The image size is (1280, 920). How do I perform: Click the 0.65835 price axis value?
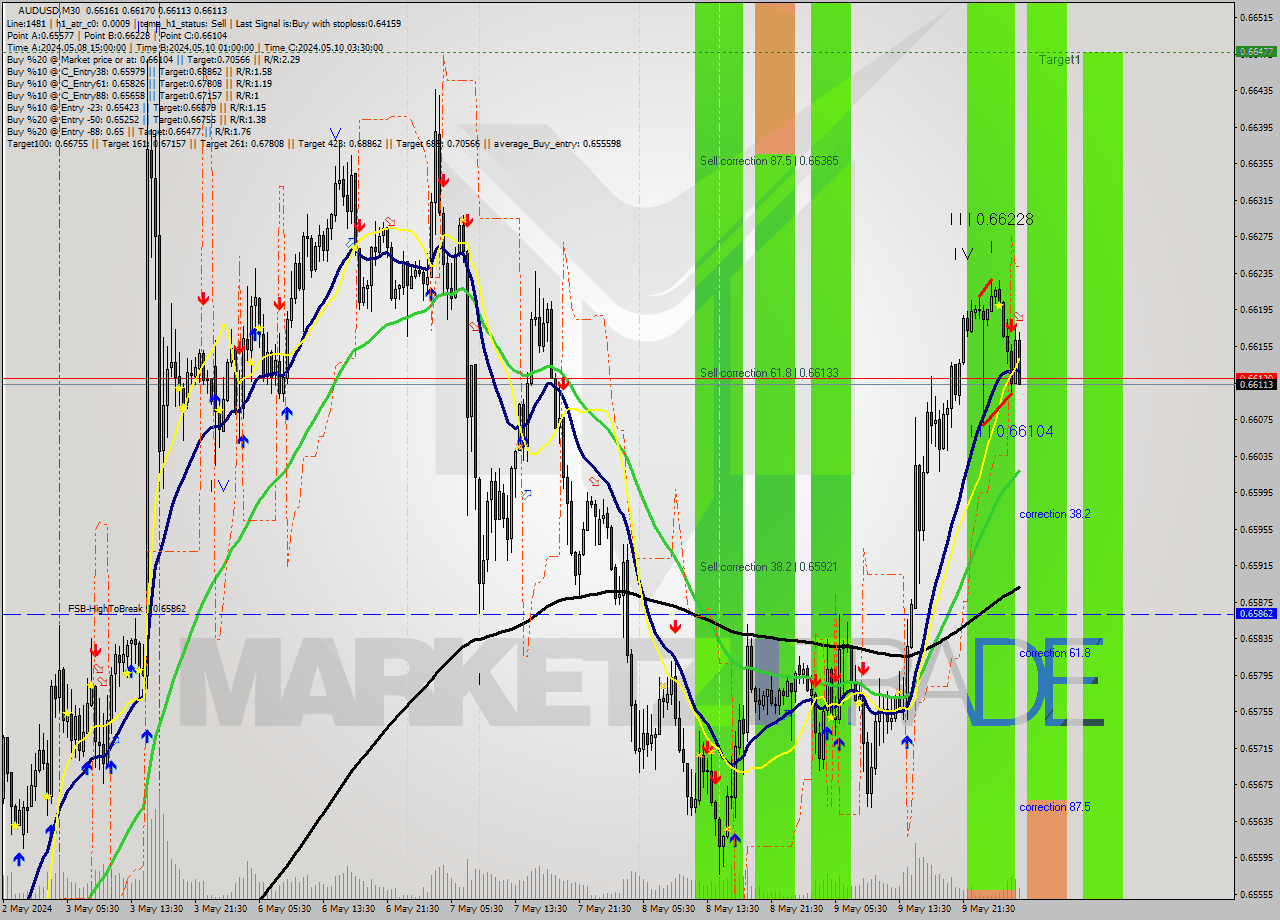(x=1256, y=638)
